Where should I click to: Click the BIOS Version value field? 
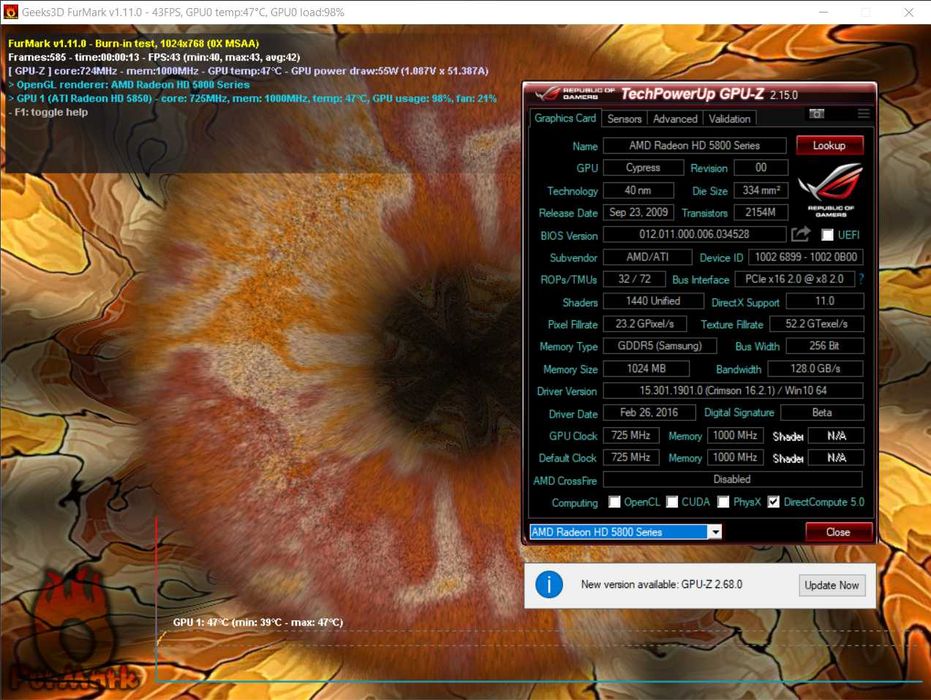(694, 234)
